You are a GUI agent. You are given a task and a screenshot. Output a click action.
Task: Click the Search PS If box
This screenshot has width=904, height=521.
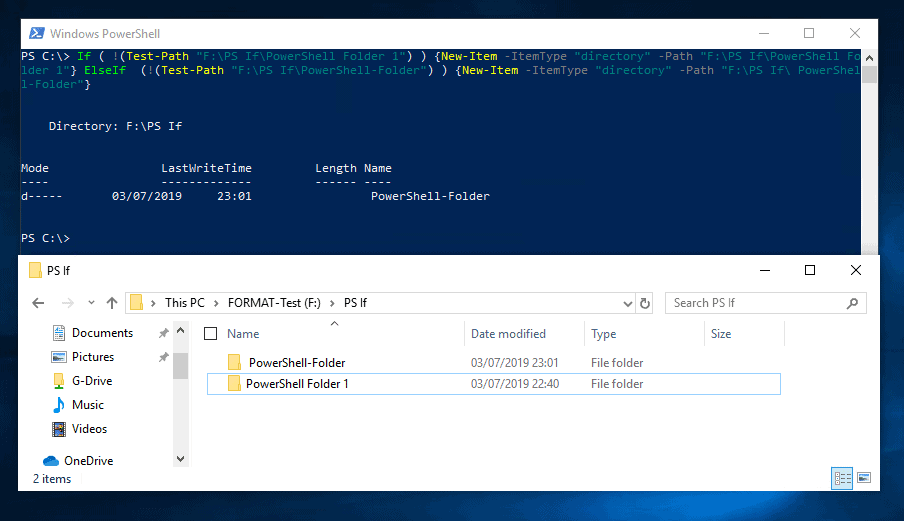pos(766,303)
